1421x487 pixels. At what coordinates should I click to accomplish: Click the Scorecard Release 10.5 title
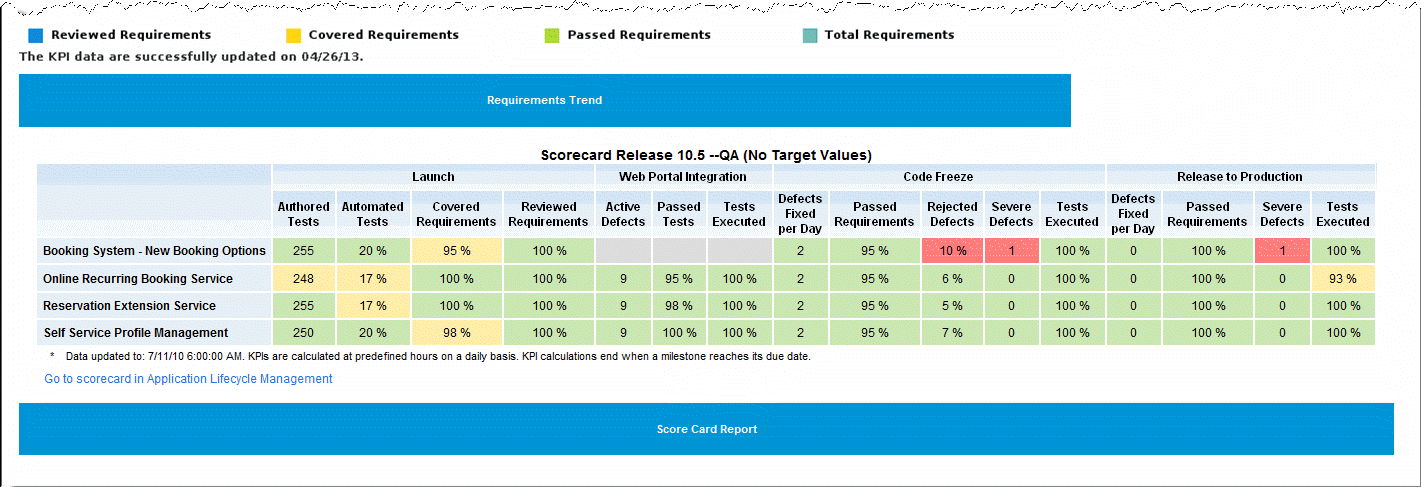tap(706, 155)
